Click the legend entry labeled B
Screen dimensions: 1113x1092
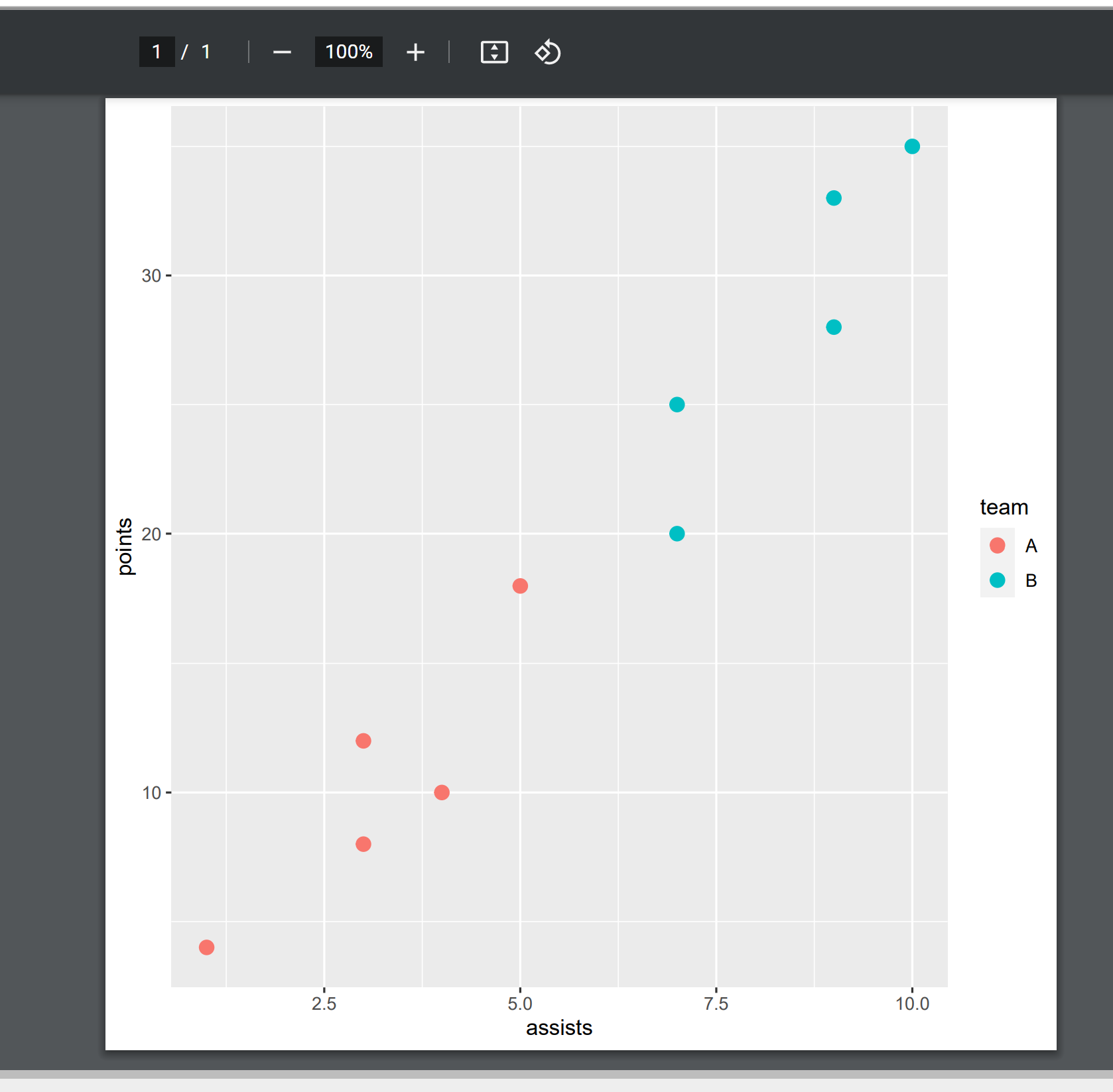coord(1031,580)
